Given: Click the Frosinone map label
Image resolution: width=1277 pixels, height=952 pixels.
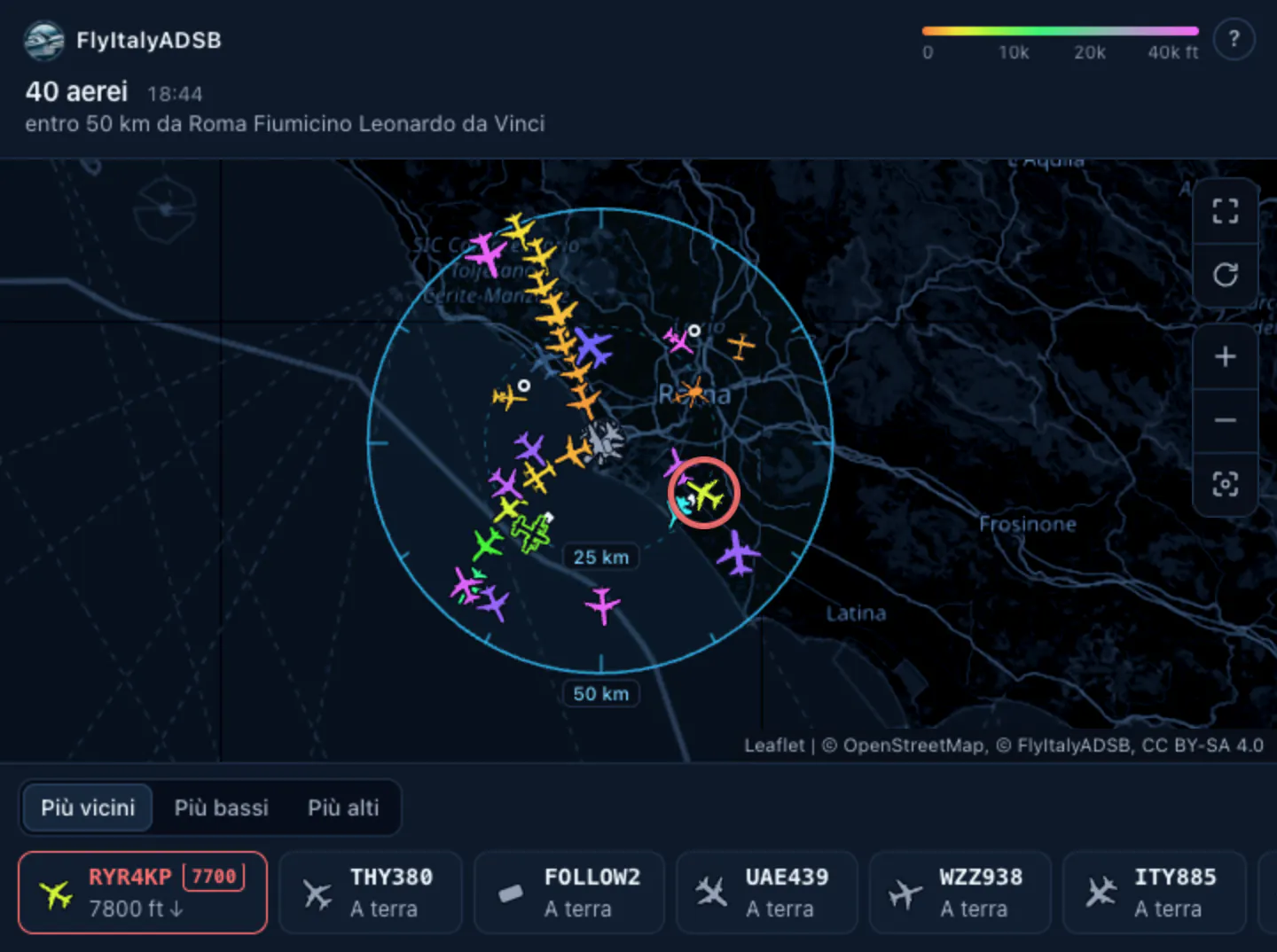Looking at the screenshot, I should coord(1027,524).
